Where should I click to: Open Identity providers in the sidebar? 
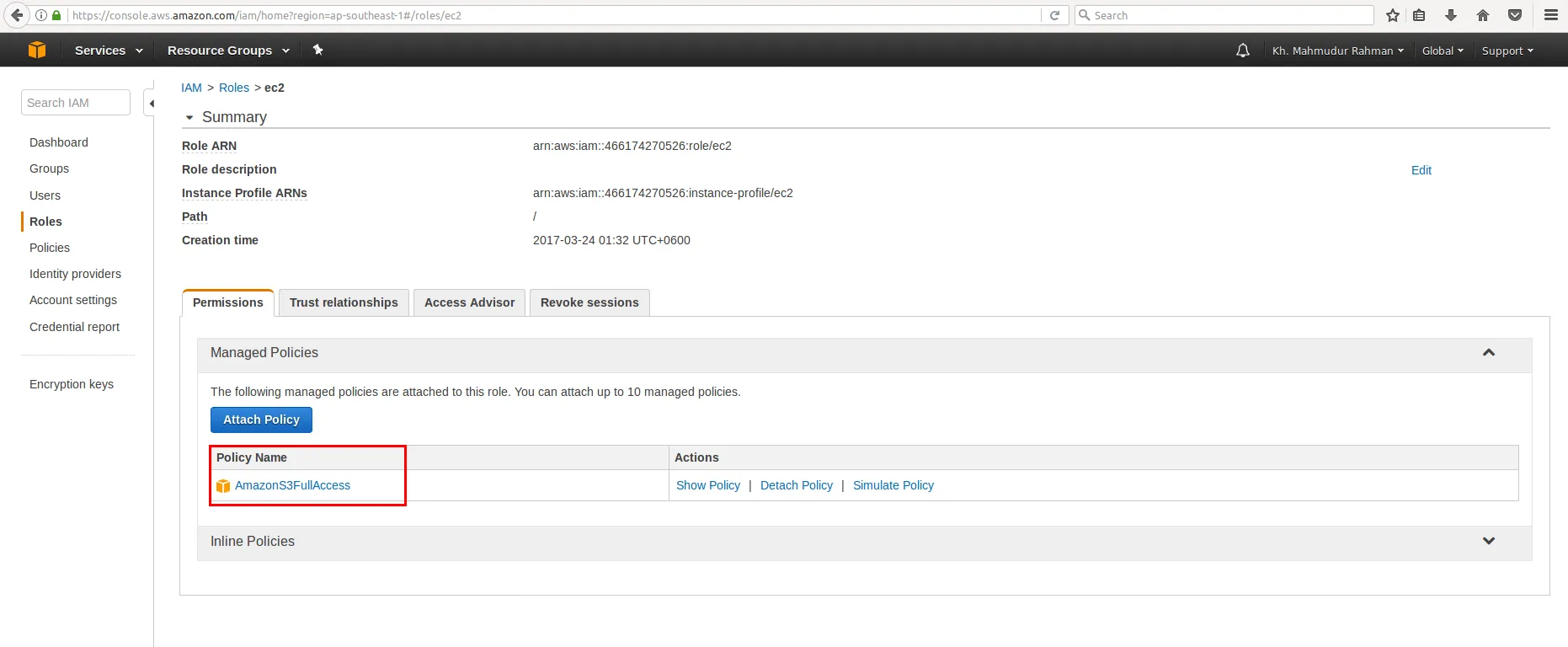tap(76, 274)
